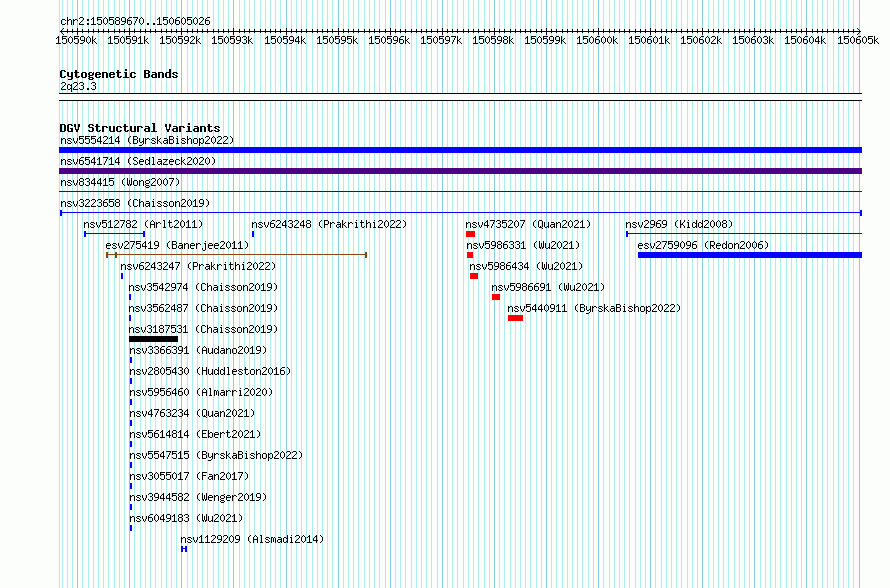Click the Cytogenetic Bands track title
The height and width of the screenshot is (588, 890).
(x=119, y=74)
